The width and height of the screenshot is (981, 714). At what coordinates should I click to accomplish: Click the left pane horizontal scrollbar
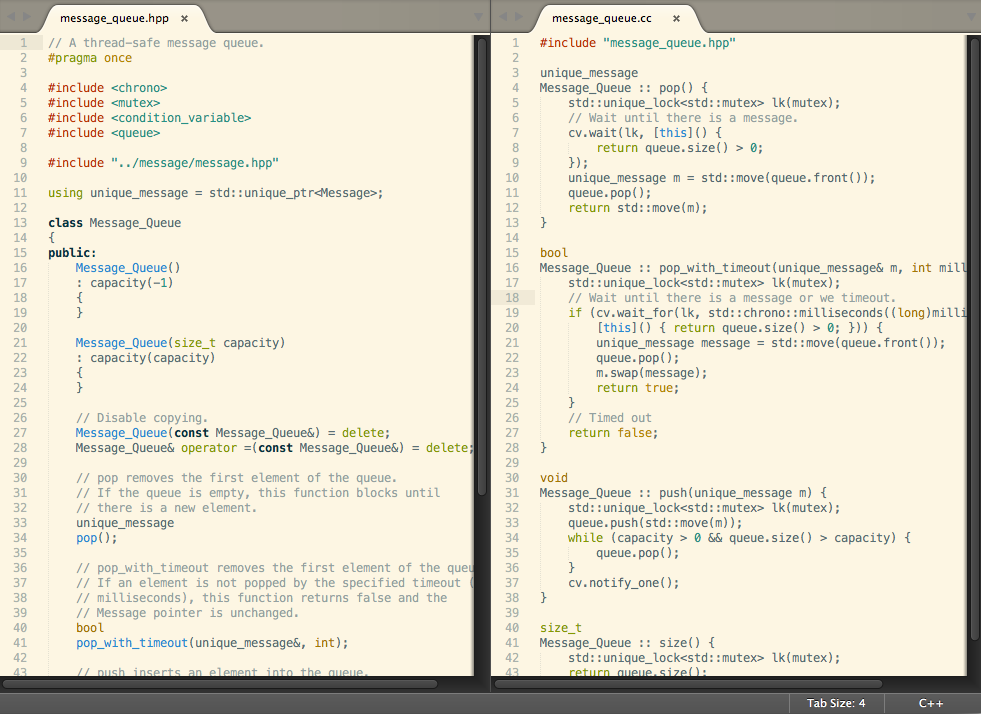[220, 684]
